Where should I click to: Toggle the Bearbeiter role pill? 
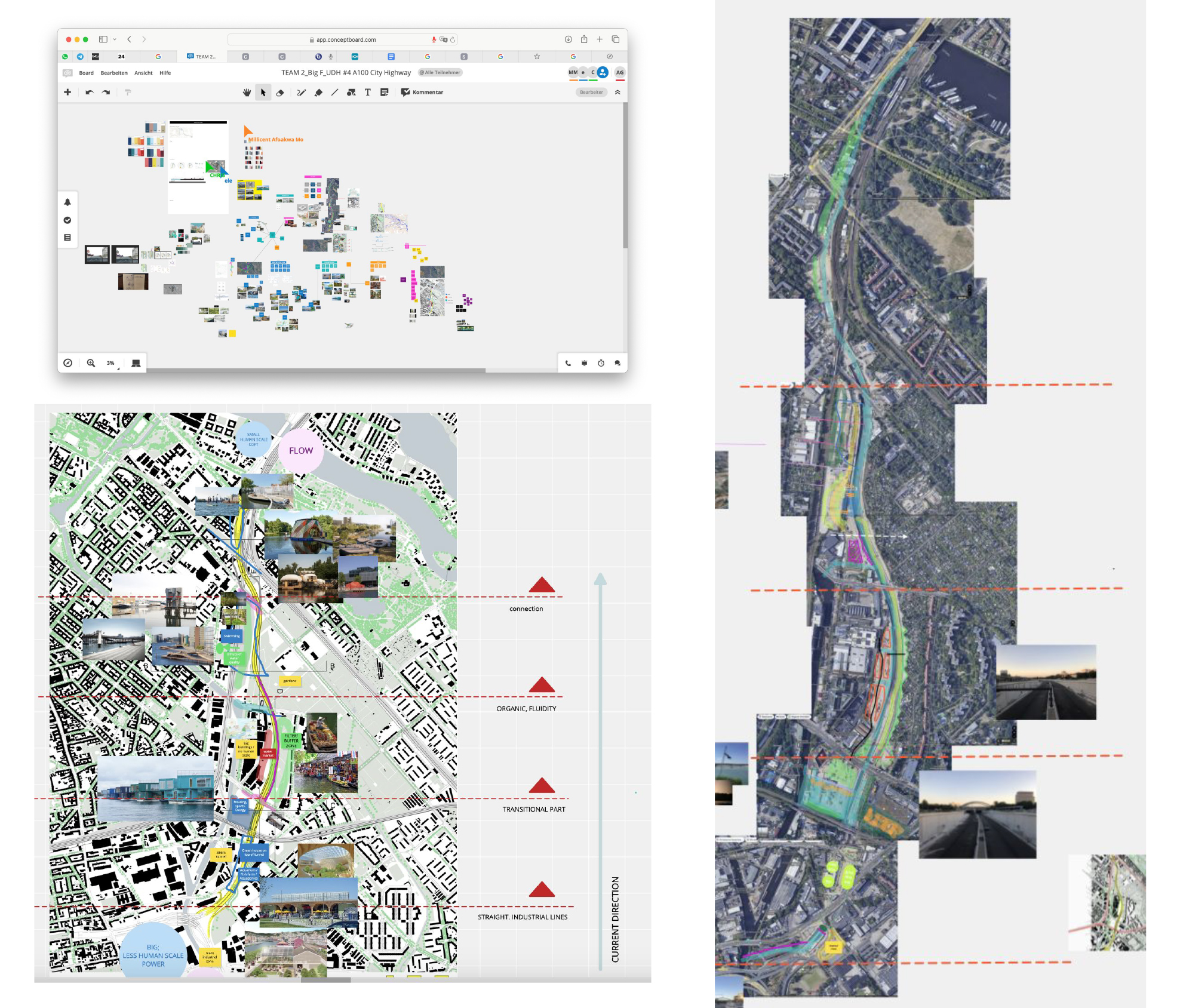(x=591, y=93)
